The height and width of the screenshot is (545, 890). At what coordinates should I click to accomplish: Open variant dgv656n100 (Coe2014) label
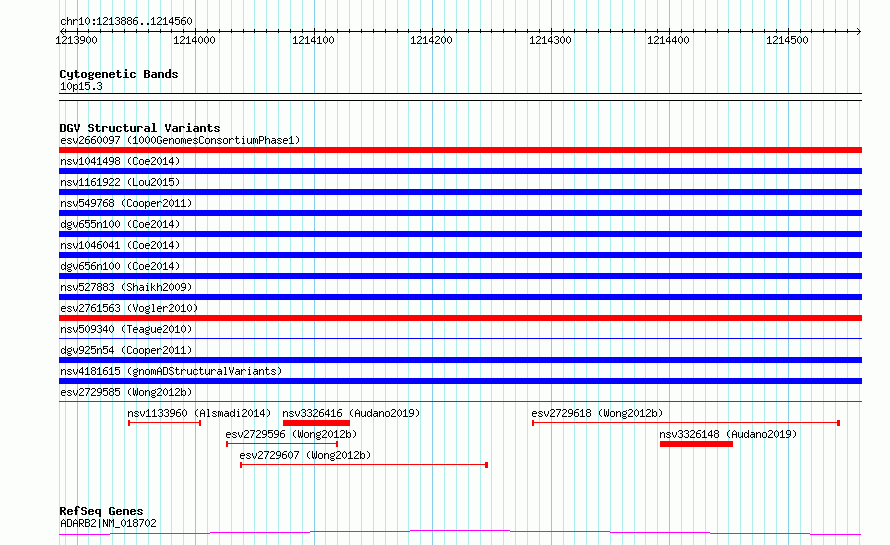(120, 266)
